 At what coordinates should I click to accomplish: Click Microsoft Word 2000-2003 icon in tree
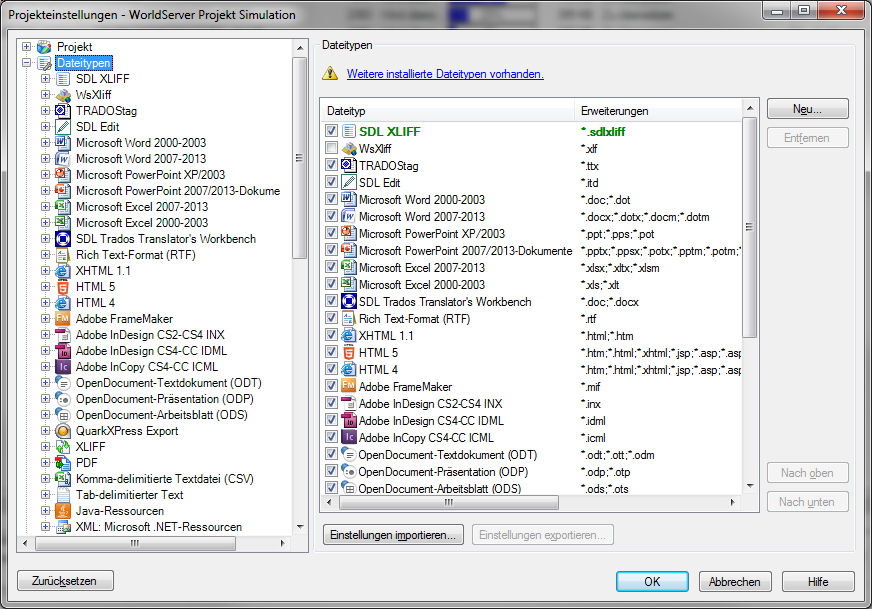click(x=63, y=143)
